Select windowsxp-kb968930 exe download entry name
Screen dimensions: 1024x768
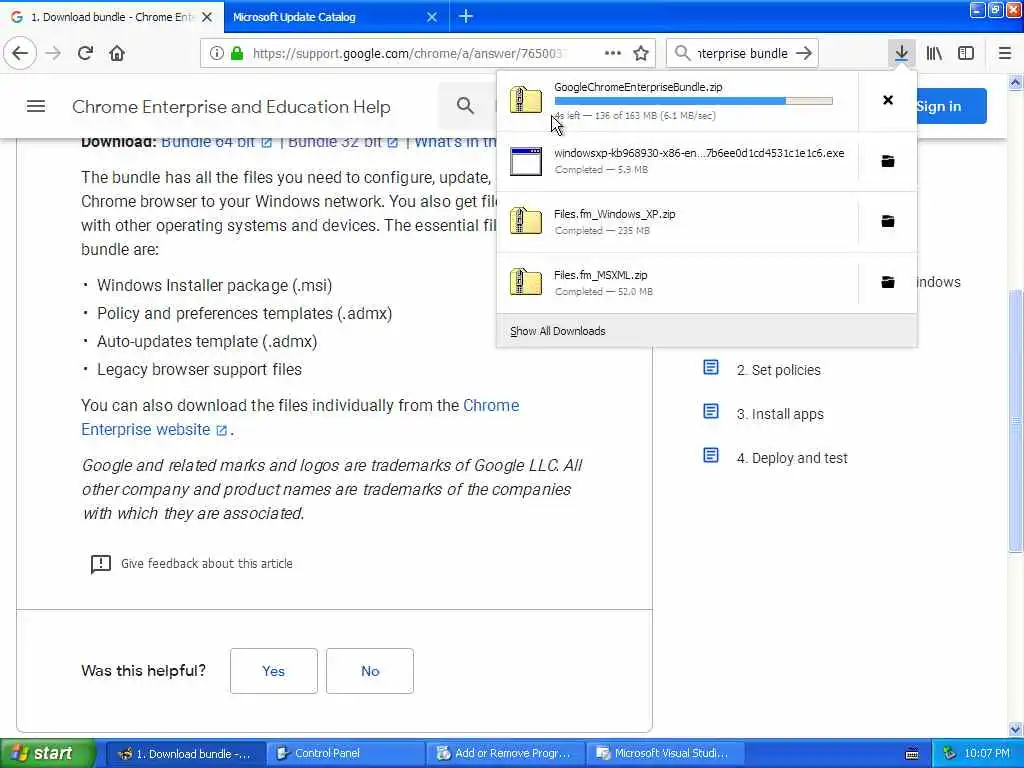(x=699, y=153)
